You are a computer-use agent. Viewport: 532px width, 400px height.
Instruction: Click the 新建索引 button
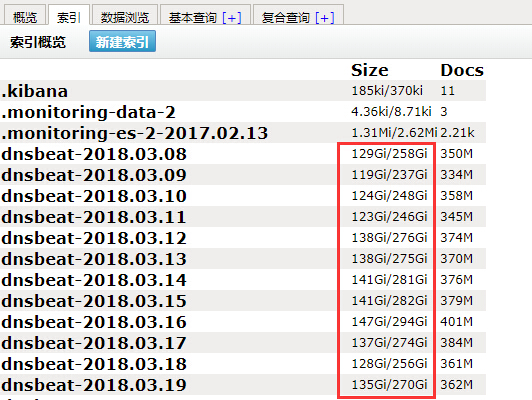point(122,41)
